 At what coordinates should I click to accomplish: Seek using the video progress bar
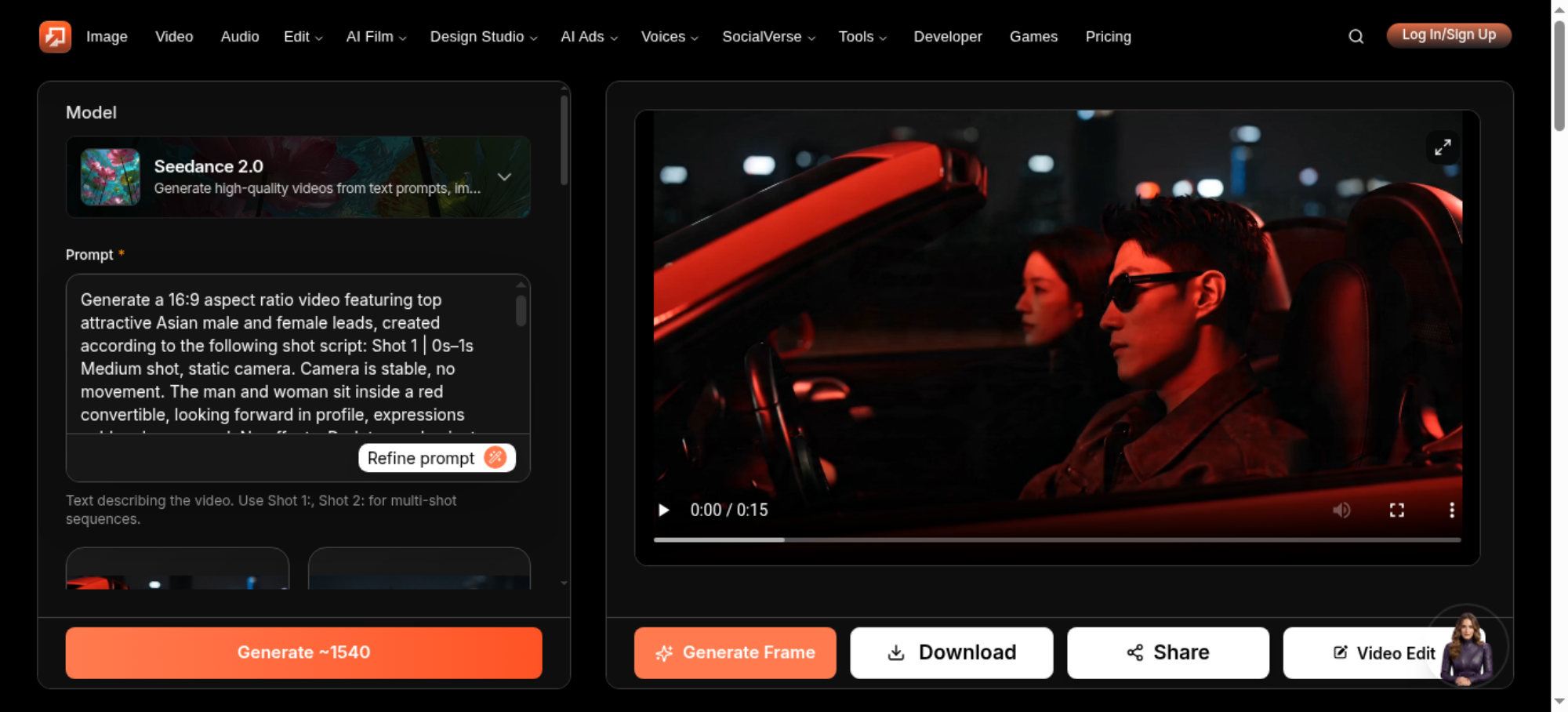(1057, 539)
